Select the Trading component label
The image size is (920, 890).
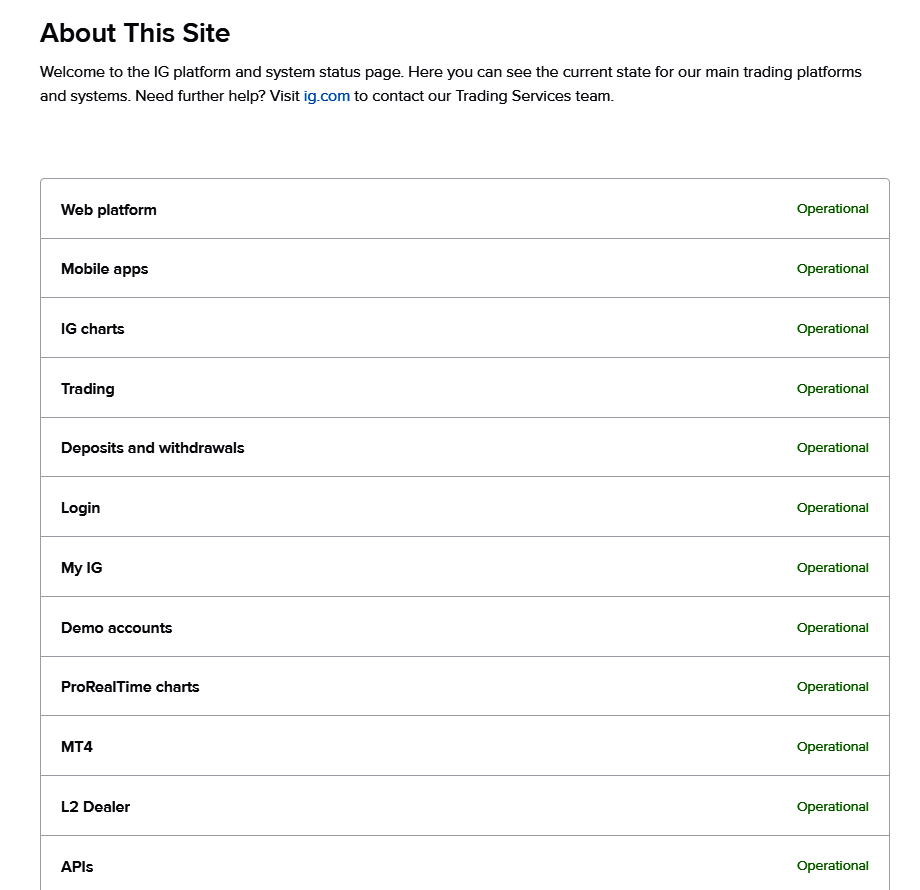[87, 389]
